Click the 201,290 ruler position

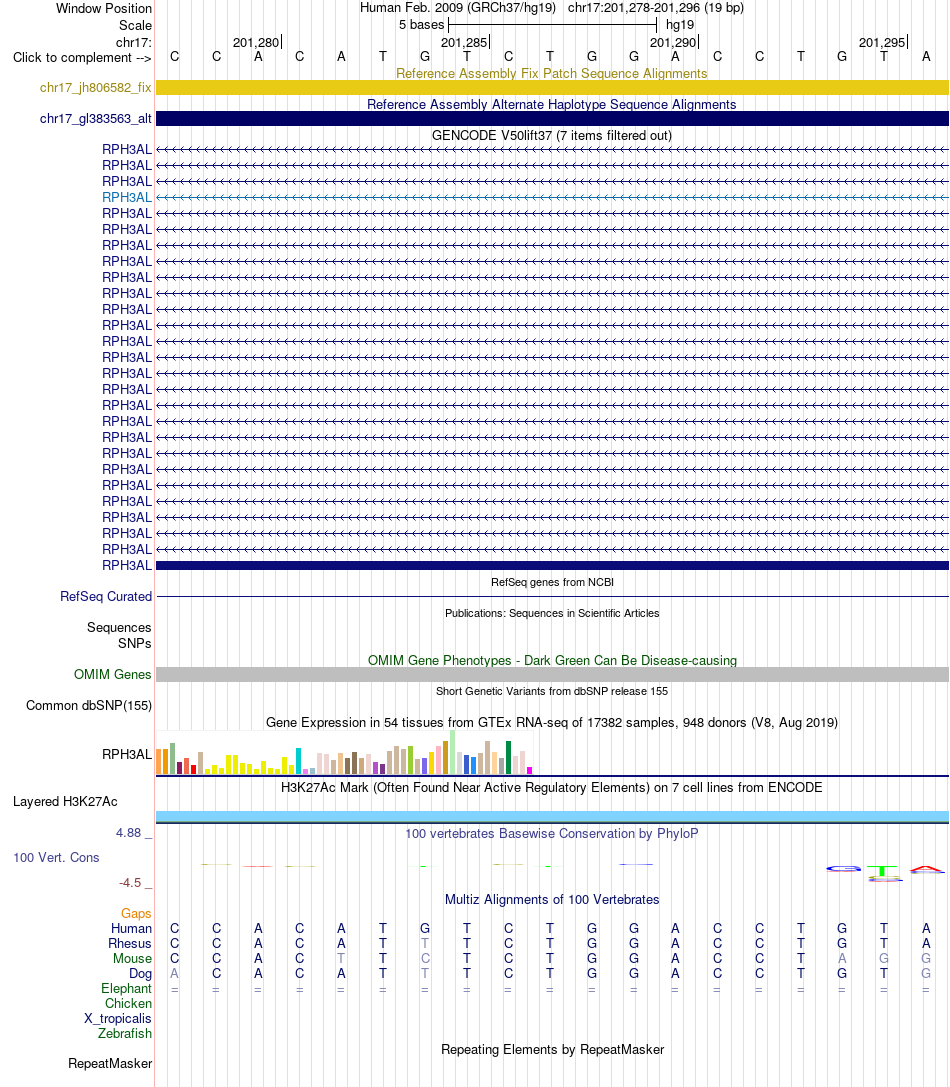673,42
